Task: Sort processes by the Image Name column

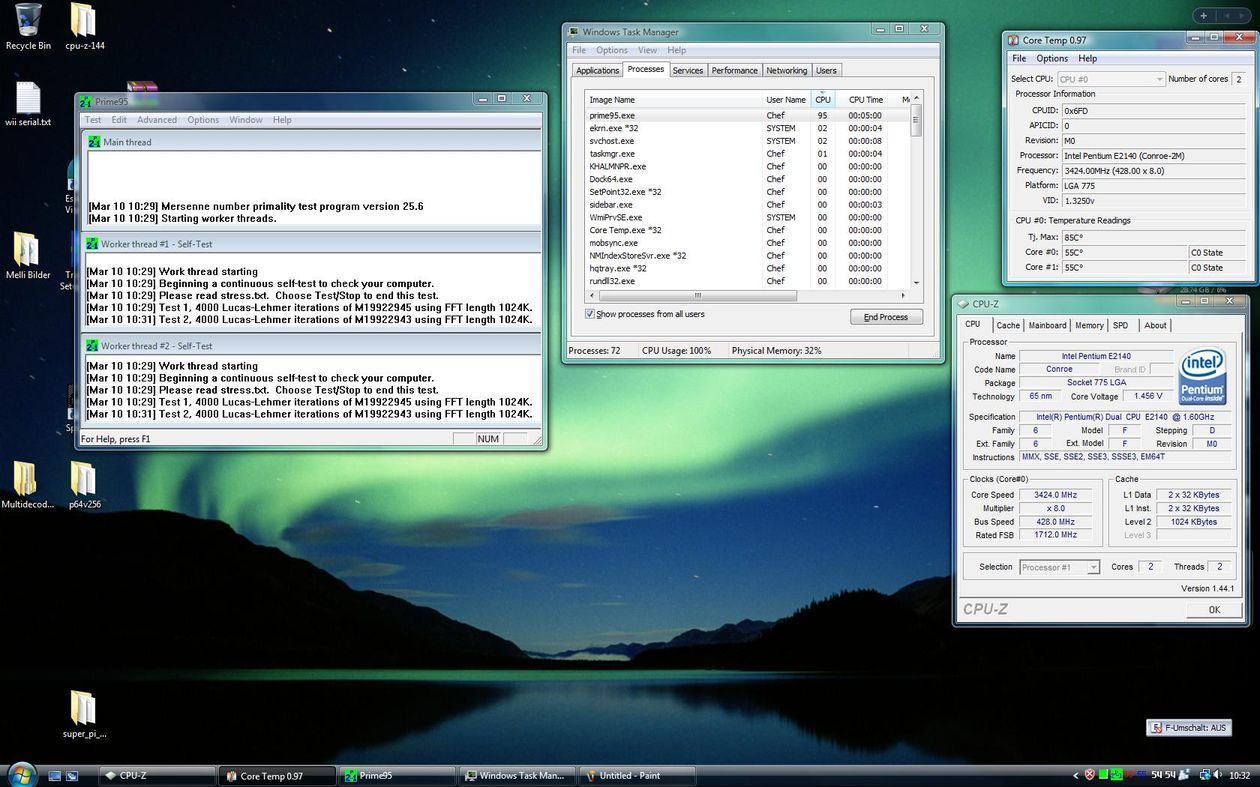Action: tap(673, 99)
